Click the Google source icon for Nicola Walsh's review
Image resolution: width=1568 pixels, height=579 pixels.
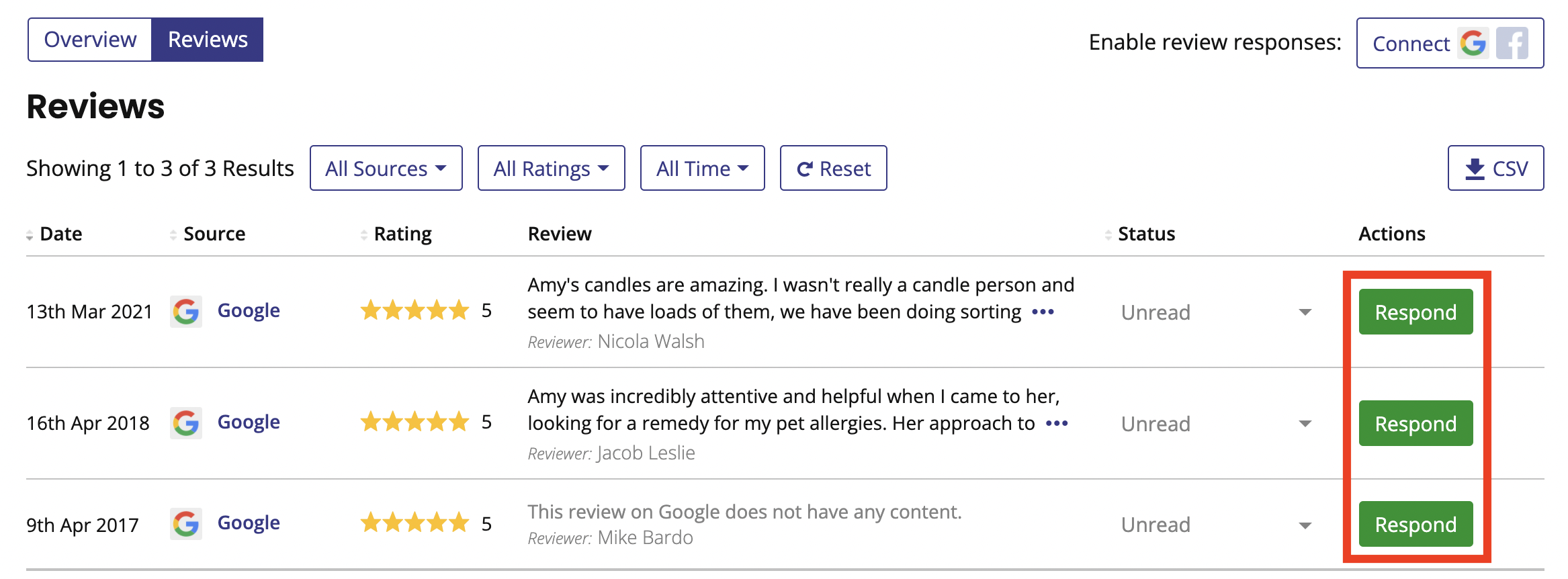186,311
